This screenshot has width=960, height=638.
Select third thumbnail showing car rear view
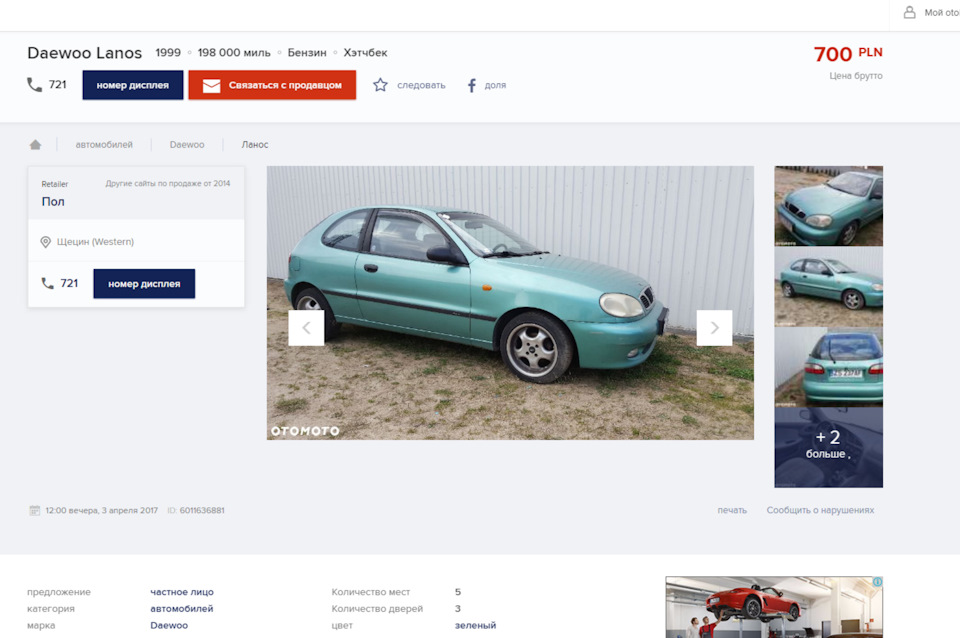point(828,367)
